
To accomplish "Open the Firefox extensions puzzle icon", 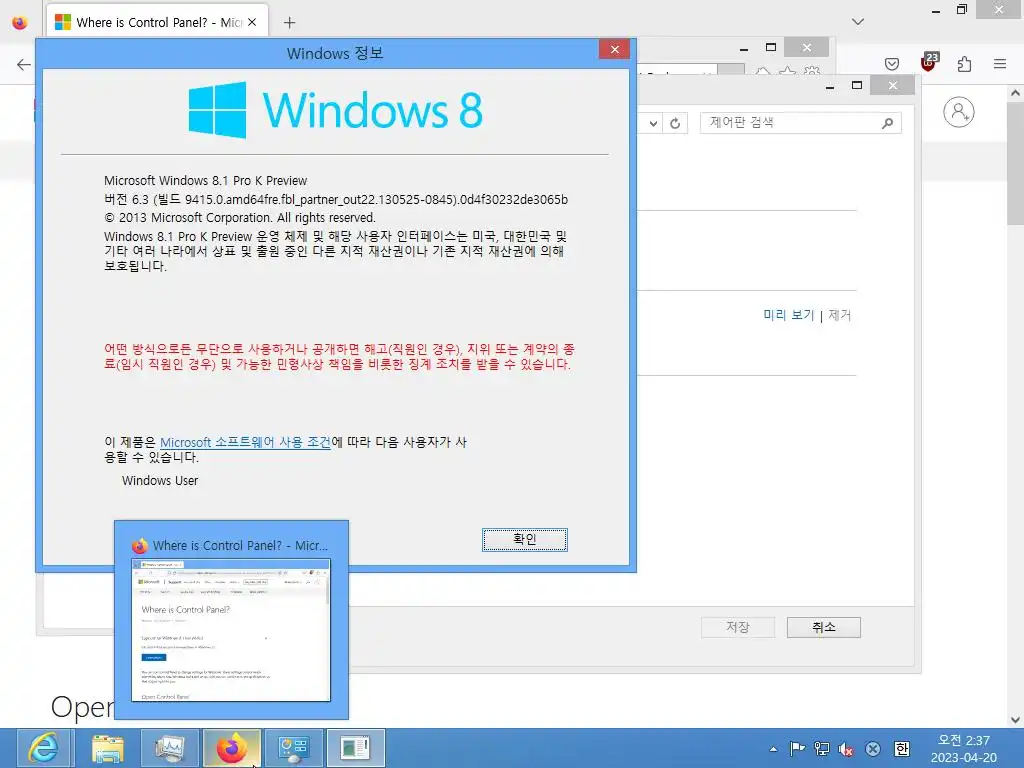I will tap(964, 64).
